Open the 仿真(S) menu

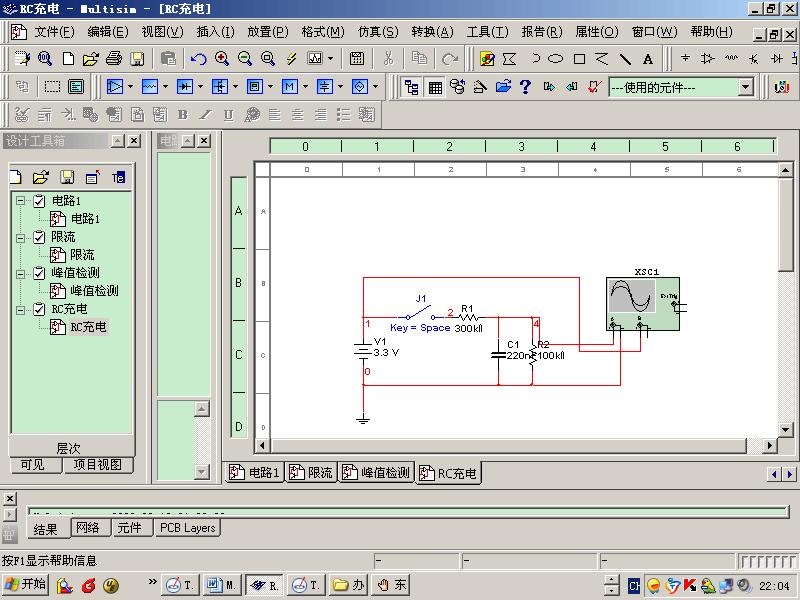coord(378,32)
